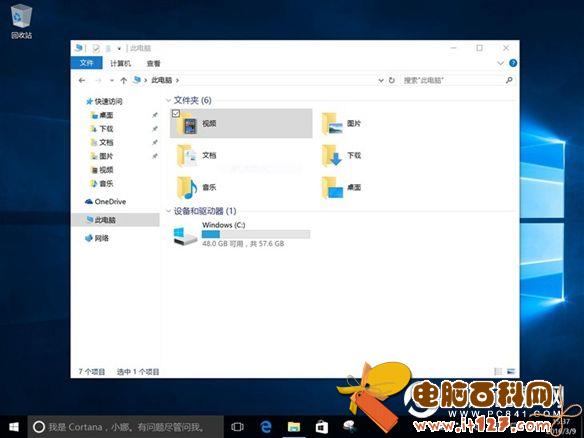
Task: Maximize the explorer window
Action: [x=480, y=48]
